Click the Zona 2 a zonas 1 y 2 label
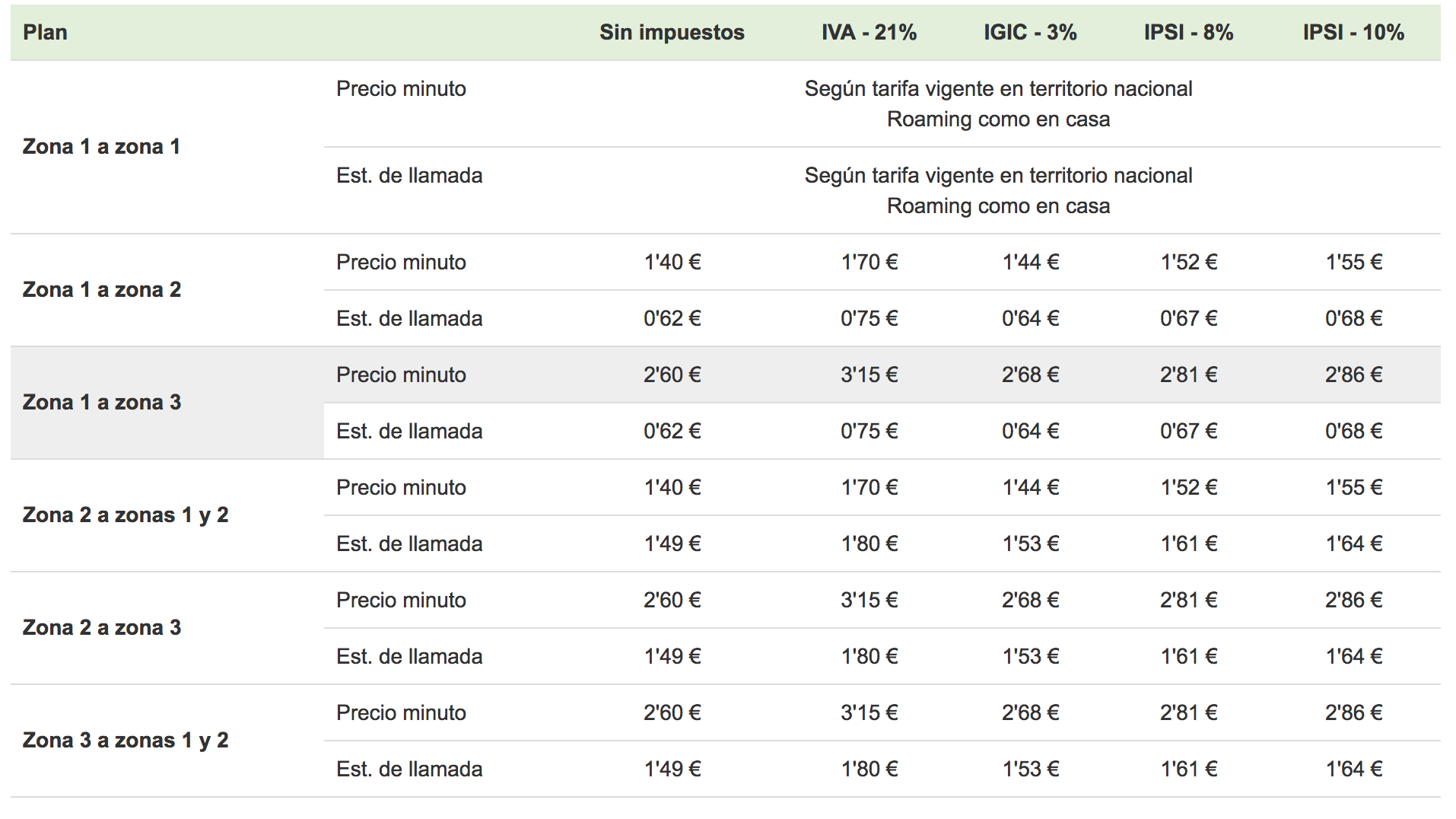This screenshot has height=819, width=1456. tap(126, 515)
